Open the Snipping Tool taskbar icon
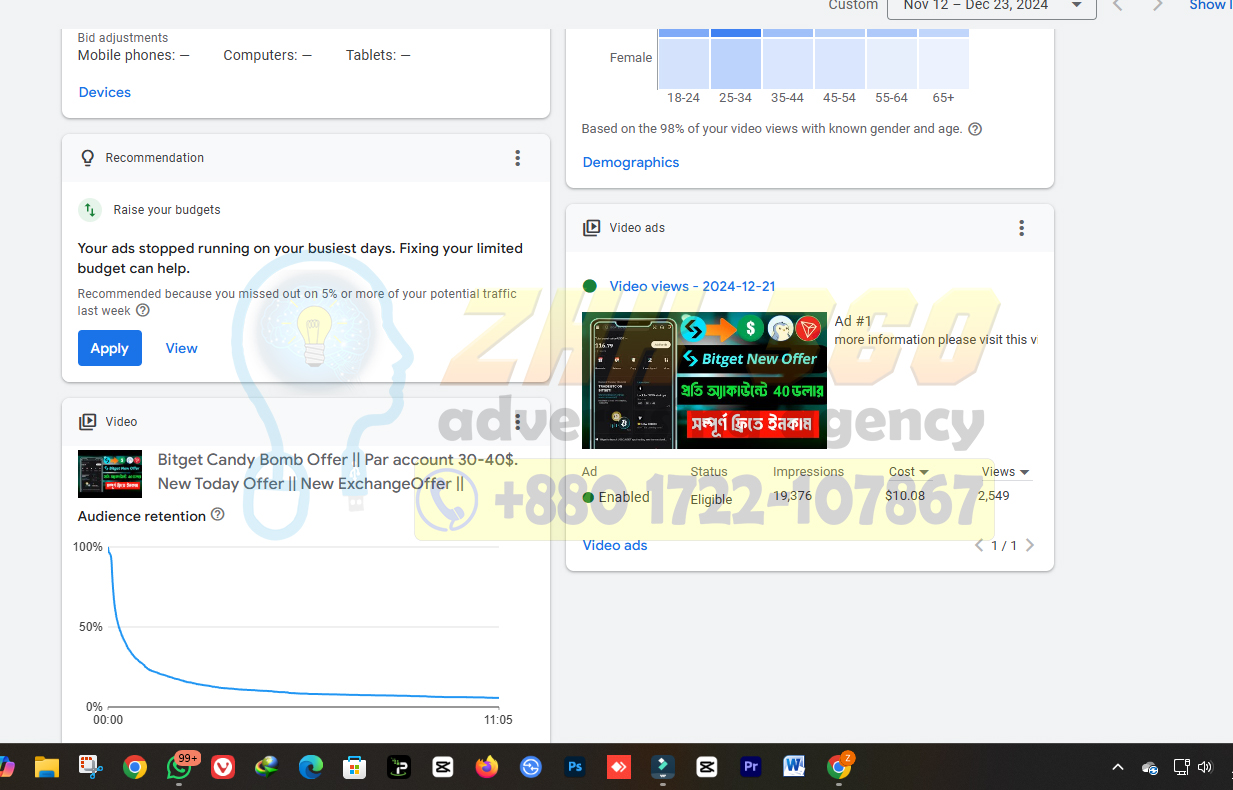 click(91, 767)
